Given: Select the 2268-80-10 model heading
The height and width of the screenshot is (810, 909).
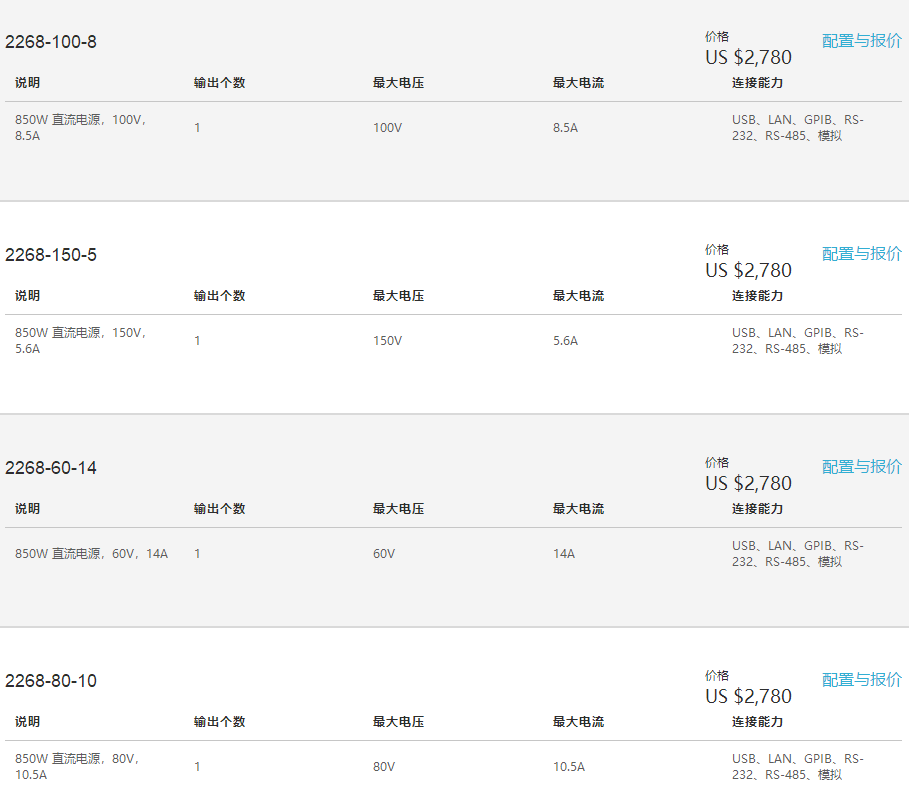Looking at the screenshot, I should pos(51,680).
